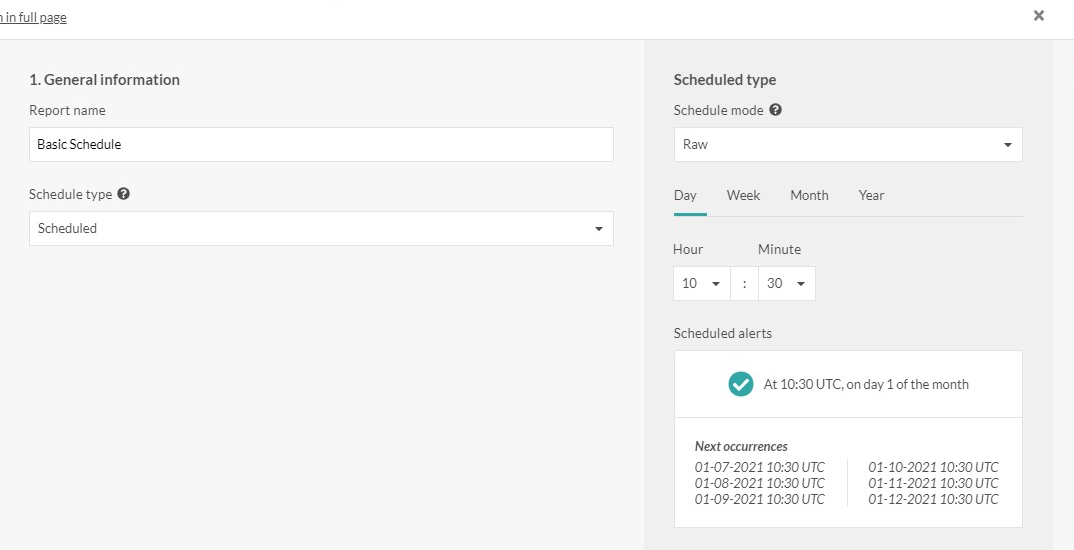Switch to the Year tab
Image resolution: width=1074 pixels, height=550 pixels.
click(871, 195)
